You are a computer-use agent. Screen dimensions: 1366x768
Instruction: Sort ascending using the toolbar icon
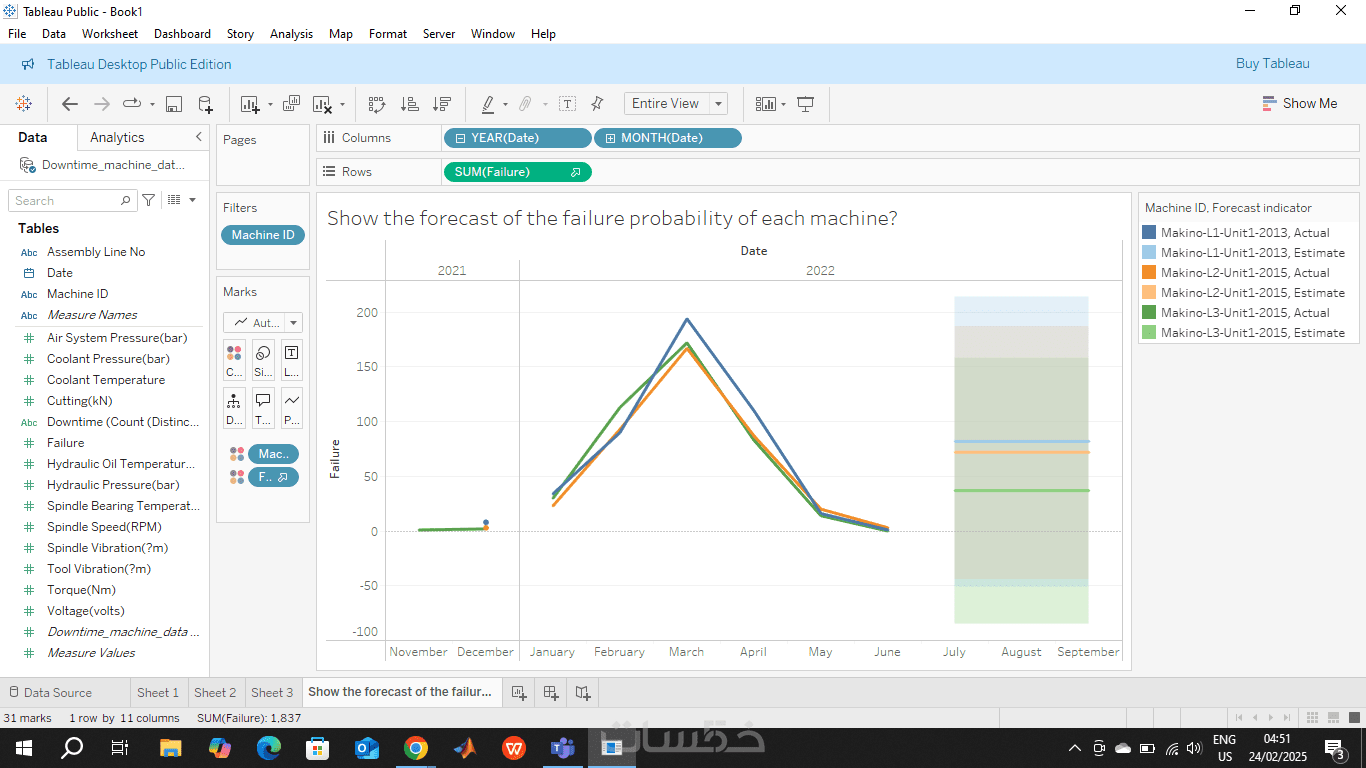(409, 104)
